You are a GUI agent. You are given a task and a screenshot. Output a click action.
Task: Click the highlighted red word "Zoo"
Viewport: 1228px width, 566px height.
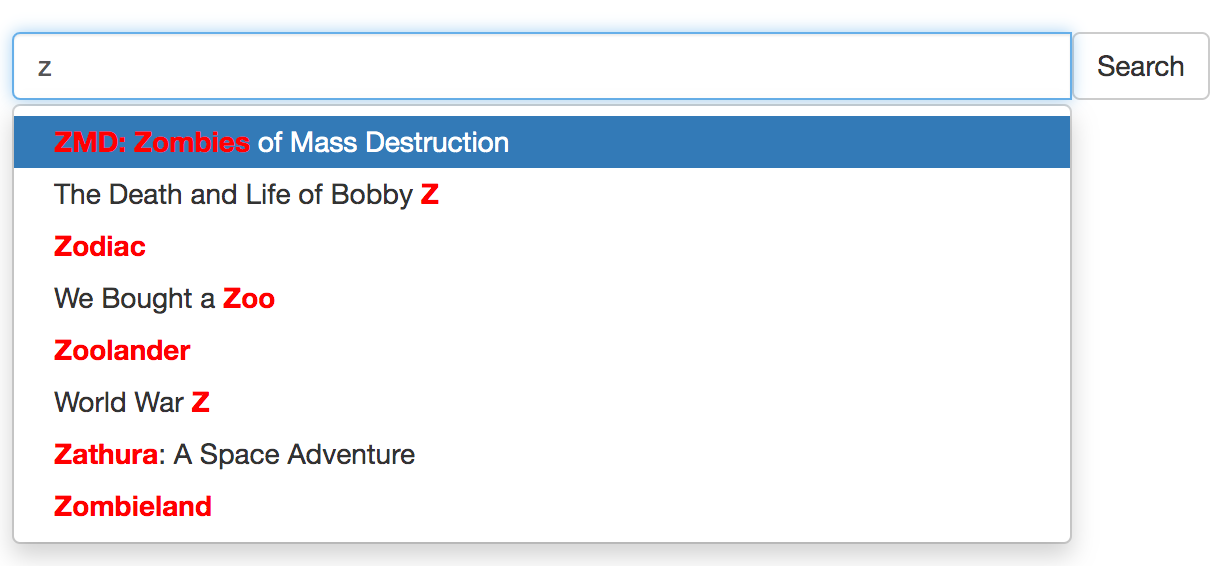point(249,298)
